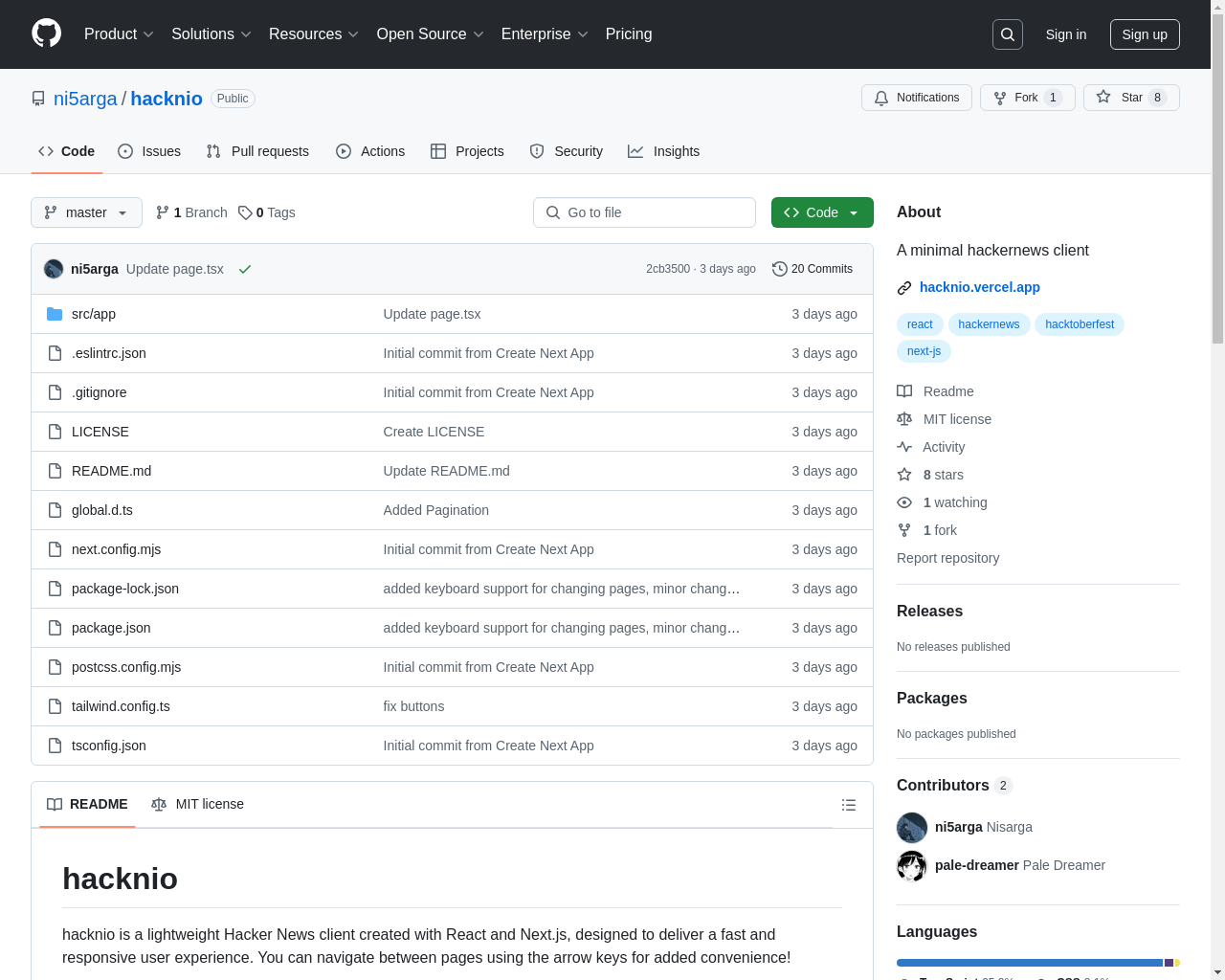Open the Issues tab
This screenshot has height=980, width=1225.
coord(149,151)
